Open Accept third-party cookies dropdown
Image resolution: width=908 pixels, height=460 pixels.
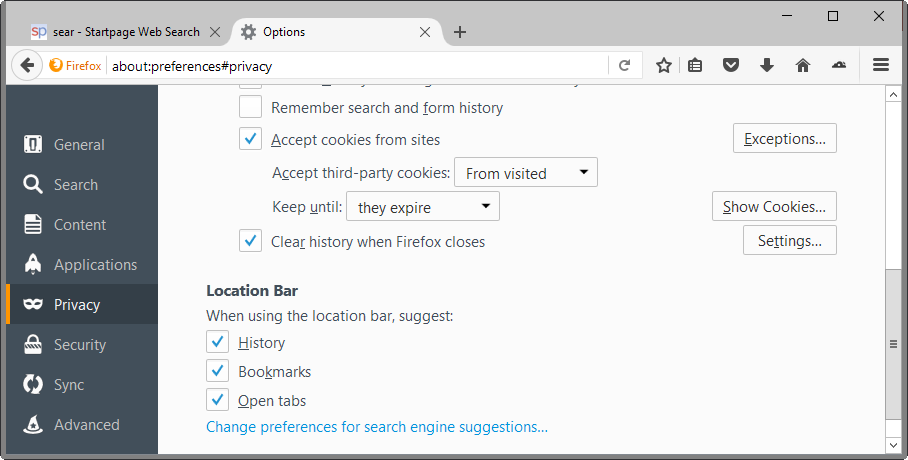pos(526,173)
